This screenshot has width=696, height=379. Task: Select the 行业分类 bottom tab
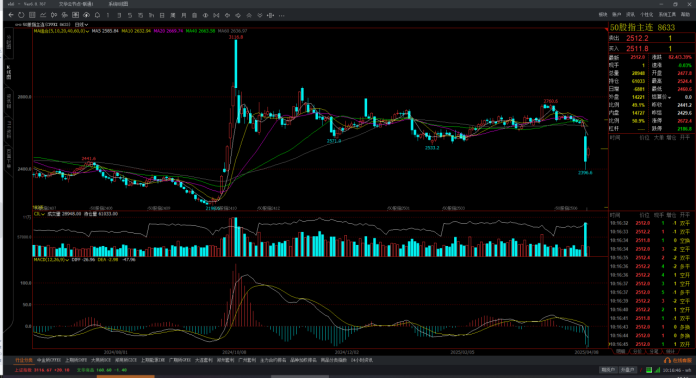[x=24, y=360]
